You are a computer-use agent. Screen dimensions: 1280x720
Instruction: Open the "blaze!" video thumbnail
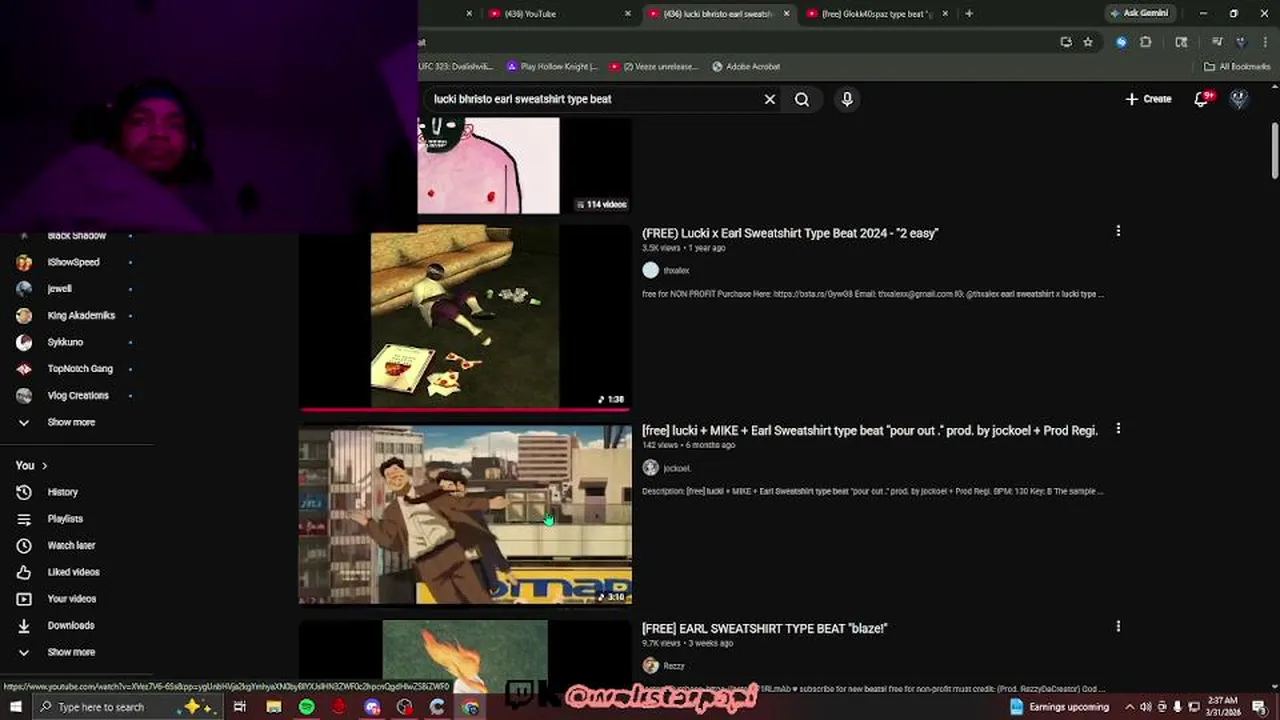465,655
